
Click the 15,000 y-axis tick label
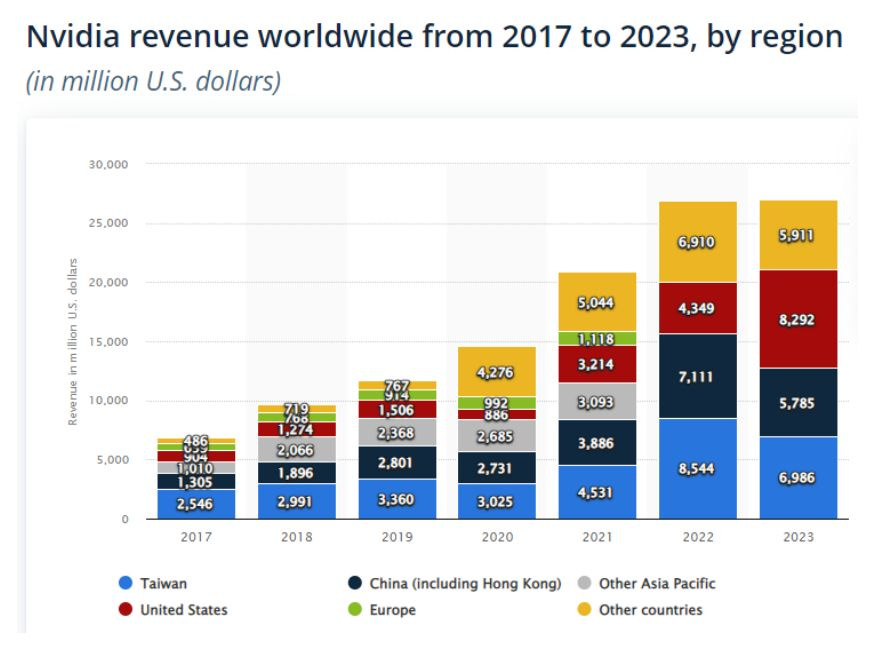[x=109, y=342]
